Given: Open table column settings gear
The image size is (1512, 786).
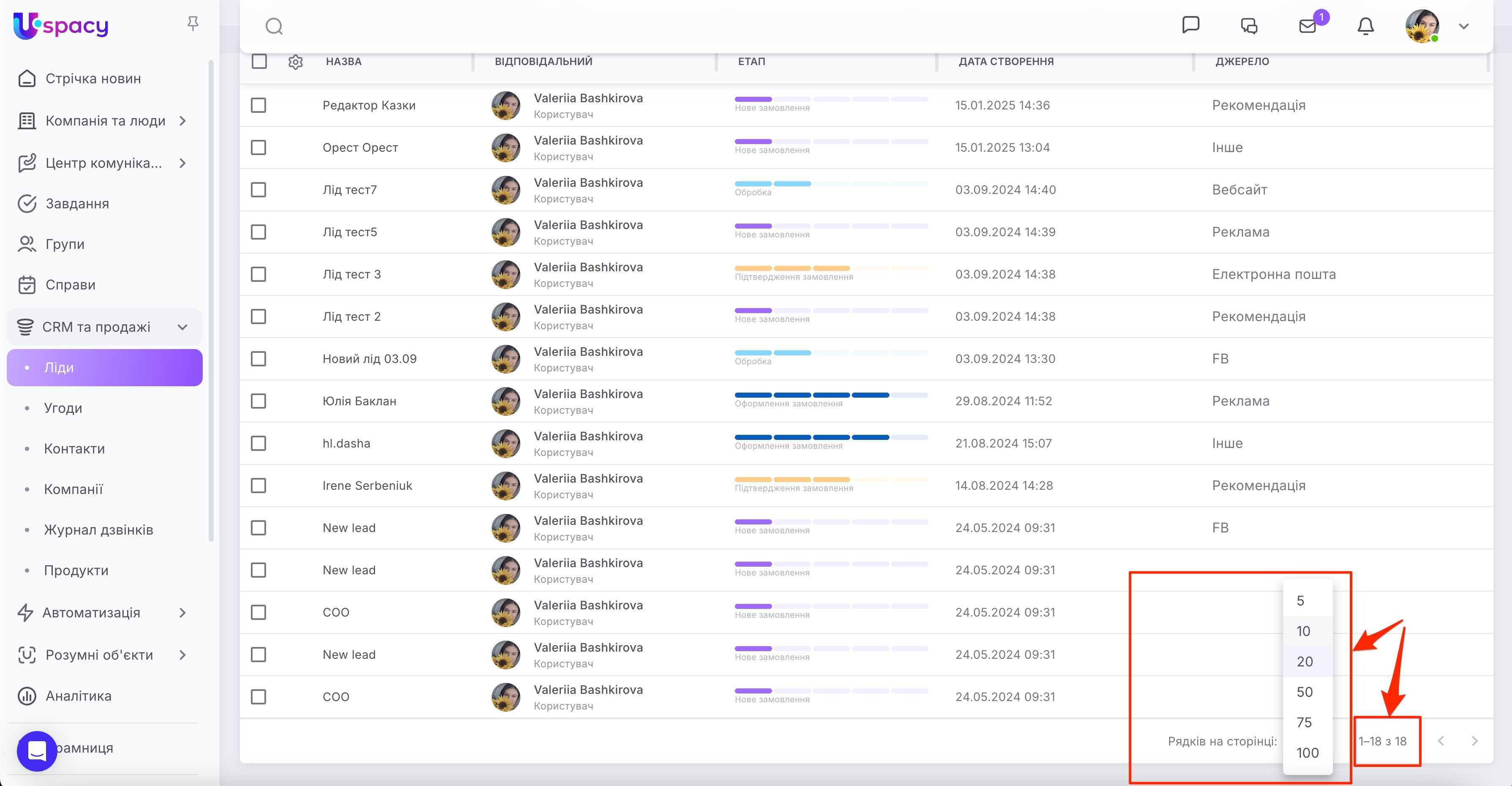Looking at the screenshot, I should 295,62.
